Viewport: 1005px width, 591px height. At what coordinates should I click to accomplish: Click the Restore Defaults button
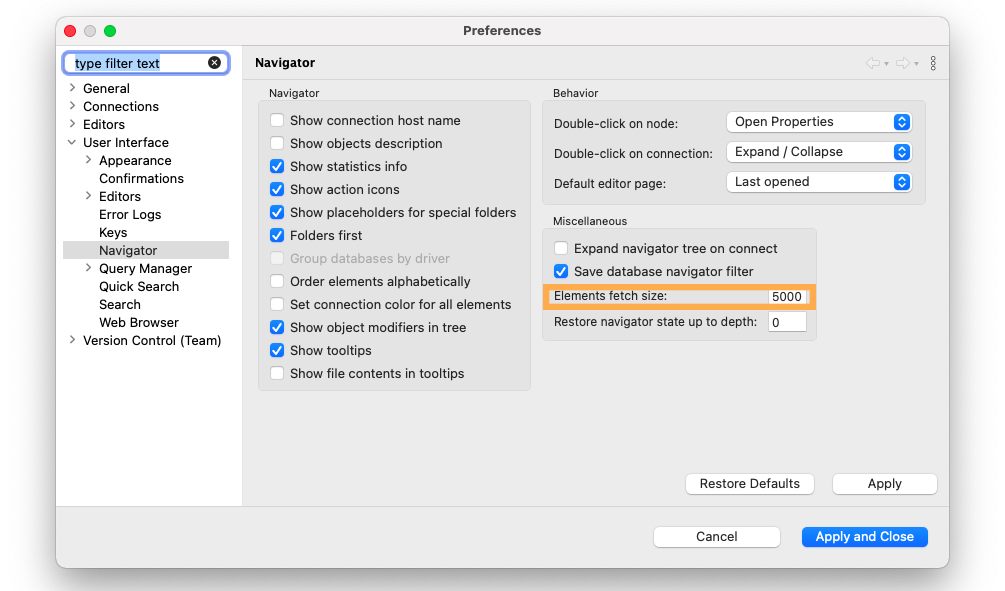pyautogui.click(x=750, y=484)
